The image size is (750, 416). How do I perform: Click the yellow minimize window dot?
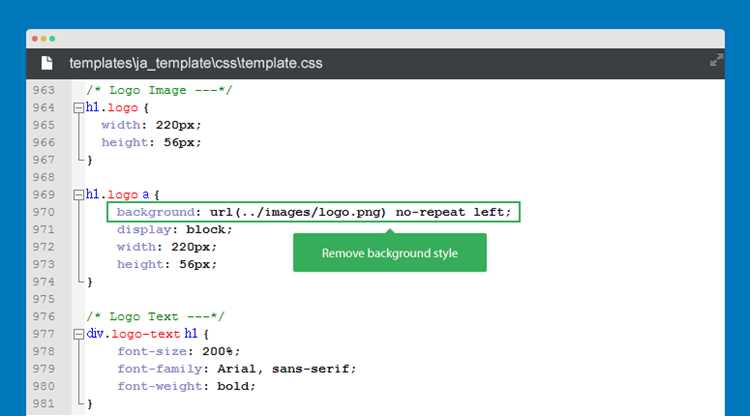point(44,38)
